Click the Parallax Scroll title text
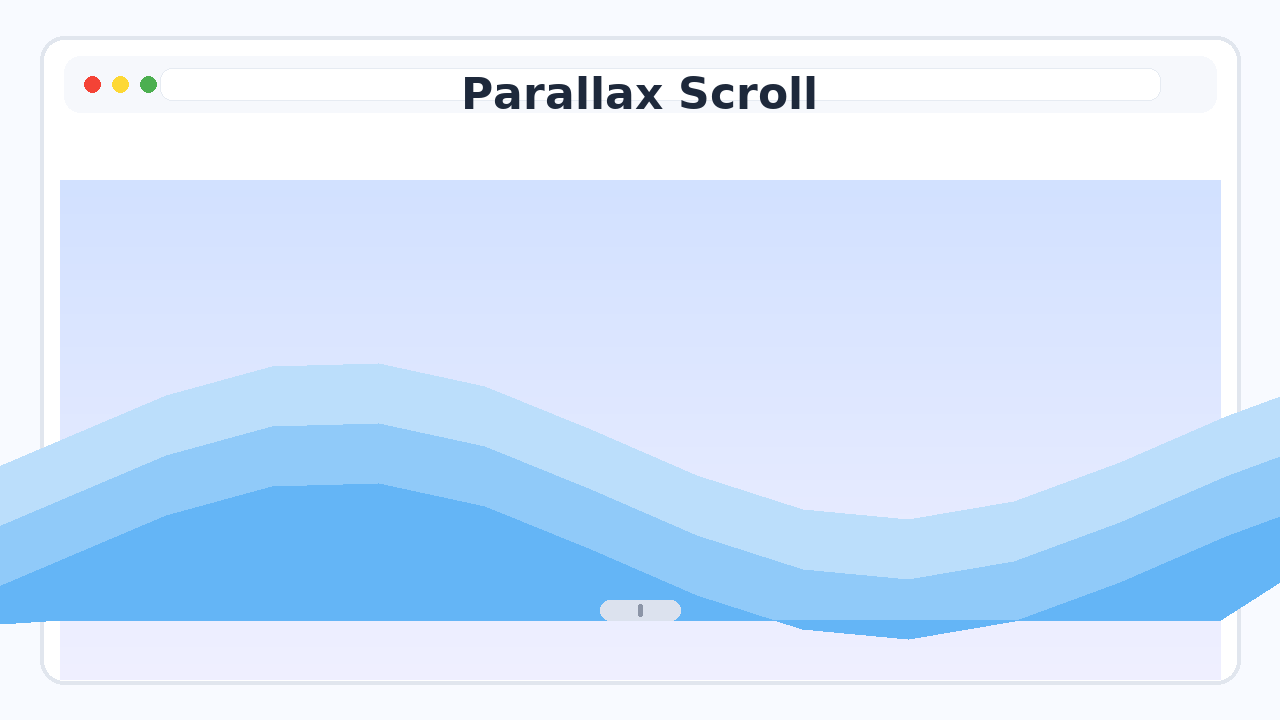Viewport: 1280px width, 720px height. pyautogui.click(x=639, y=93)
